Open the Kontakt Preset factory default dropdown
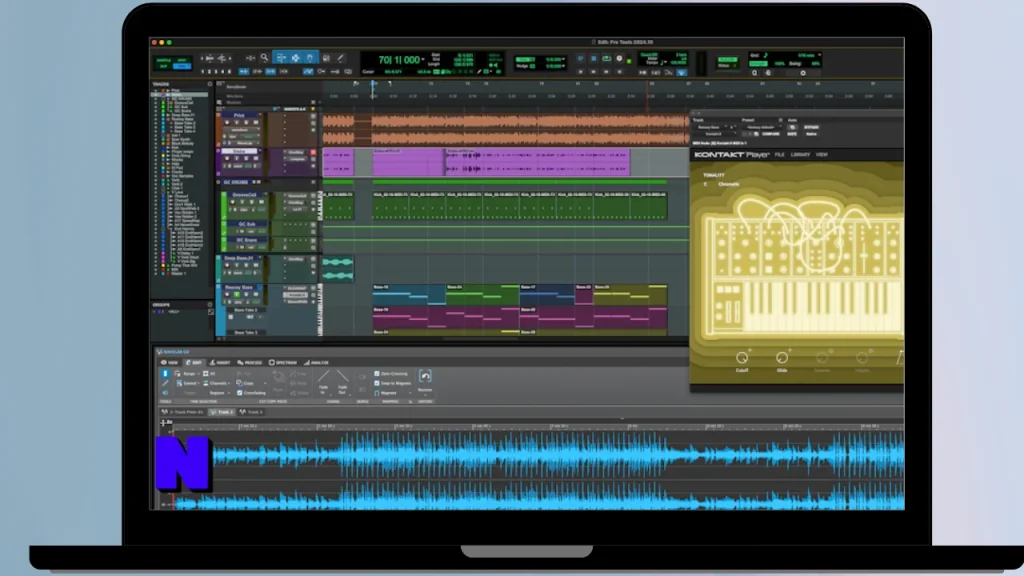This screenshot has width=1024, height=576. point(763,127)
